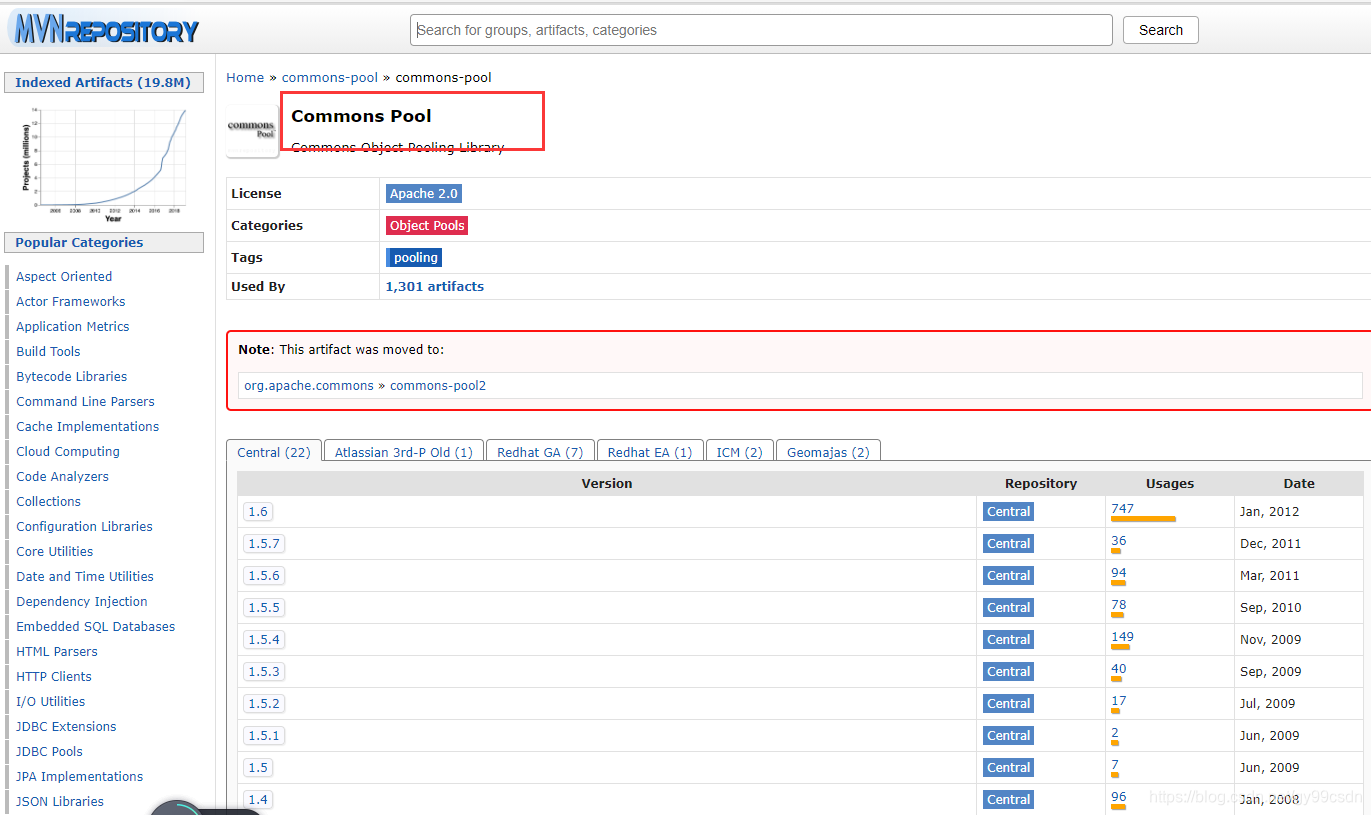Screen dimensions: 1371x815
Task: Open version 1.5.5
Action: [x=264, y=607]
